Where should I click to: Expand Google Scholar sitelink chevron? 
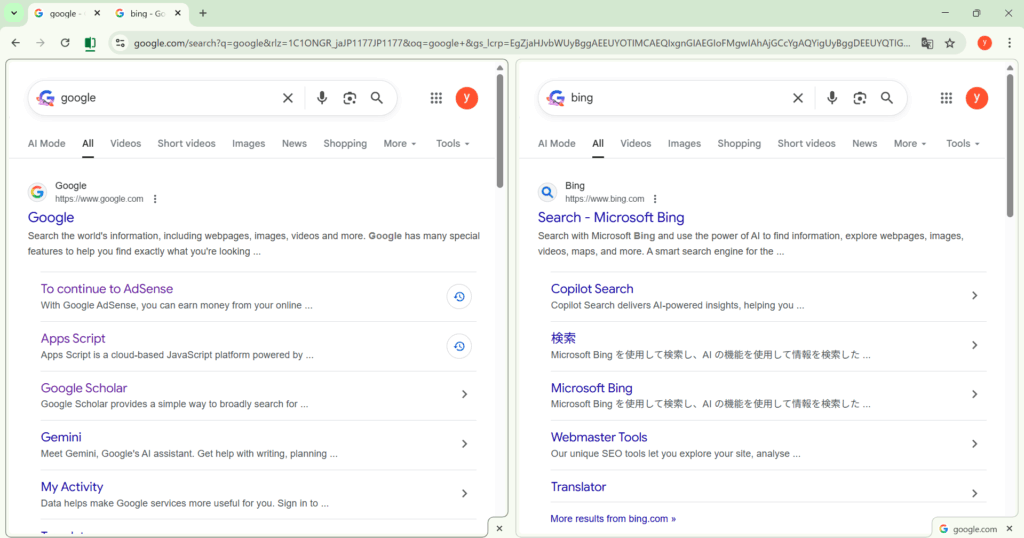(464, 394)
